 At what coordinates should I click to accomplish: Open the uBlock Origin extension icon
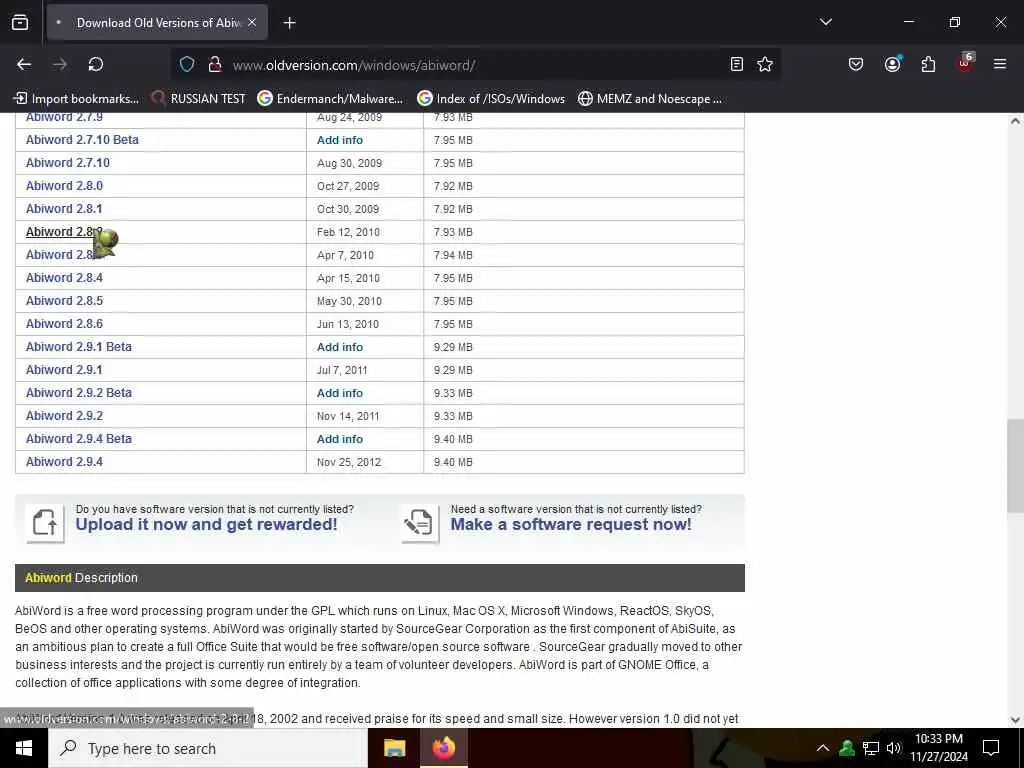[965, 63]
